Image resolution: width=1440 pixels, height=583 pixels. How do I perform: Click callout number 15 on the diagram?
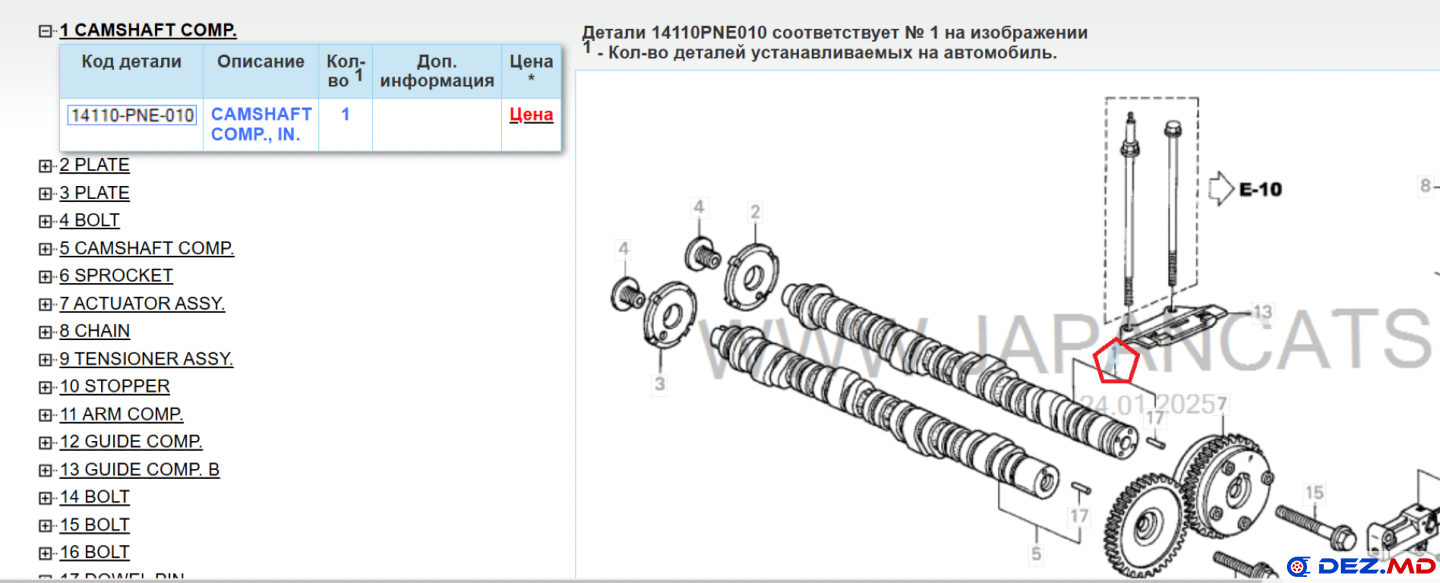(x=1315, y=492)
